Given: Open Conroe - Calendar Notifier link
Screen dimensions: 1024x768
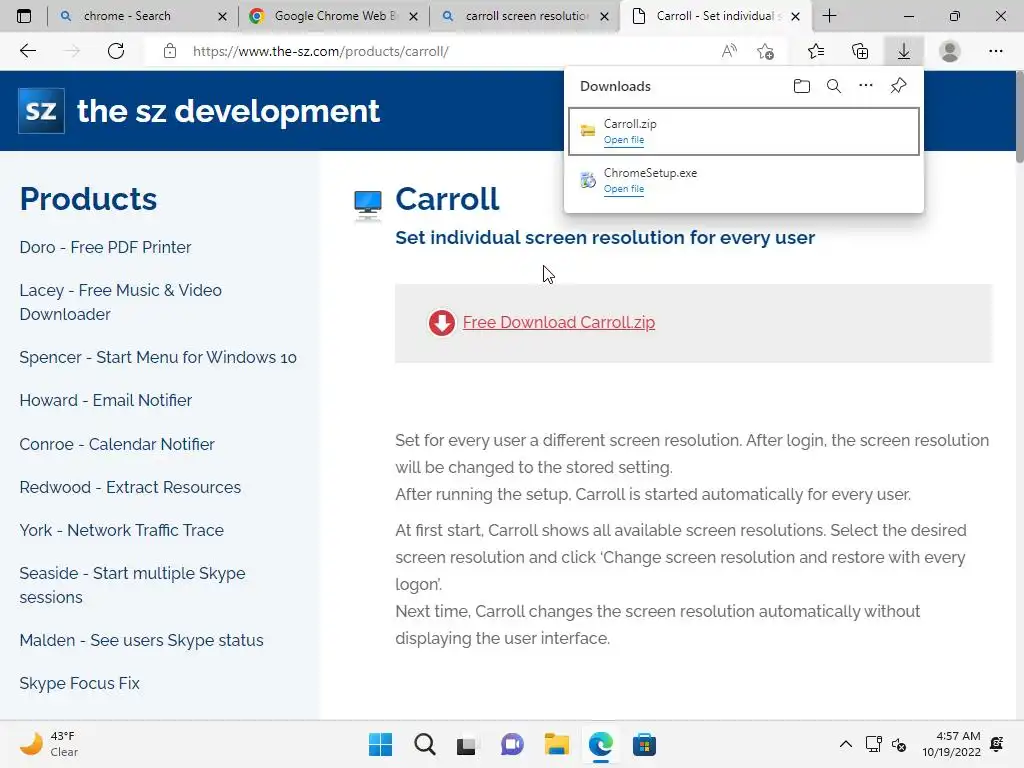Looking at the screenshot, I should coord(117,444).
